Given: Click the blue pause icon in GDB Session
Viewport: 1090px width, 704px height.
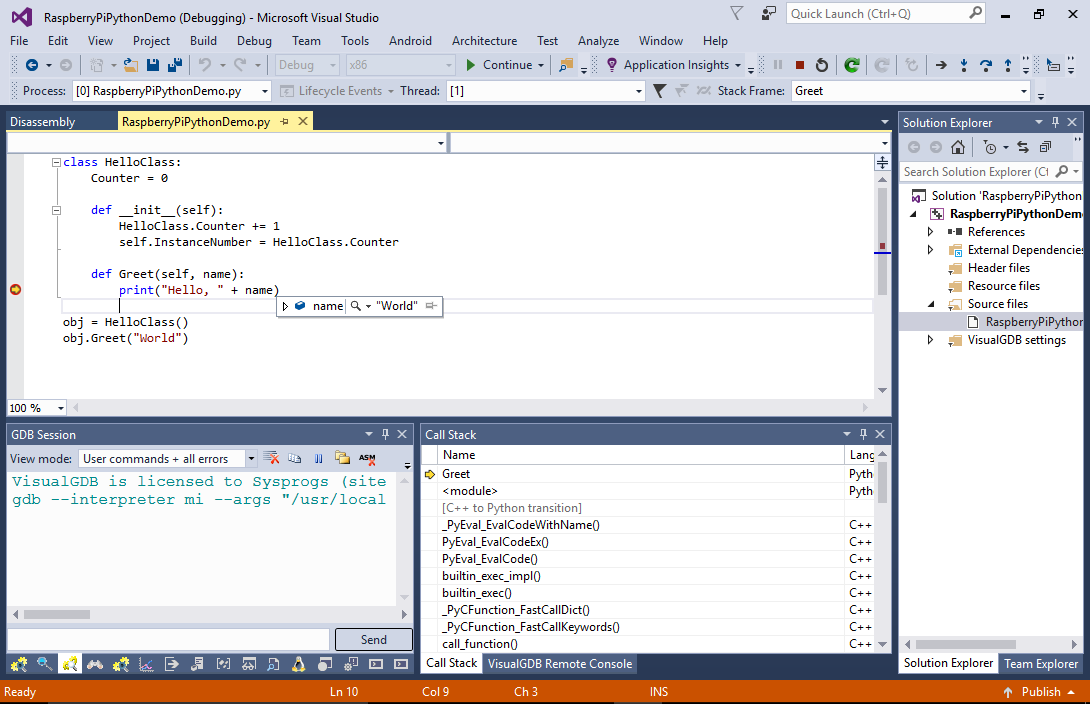Looking at the screenshot, I should click(318, 458).
